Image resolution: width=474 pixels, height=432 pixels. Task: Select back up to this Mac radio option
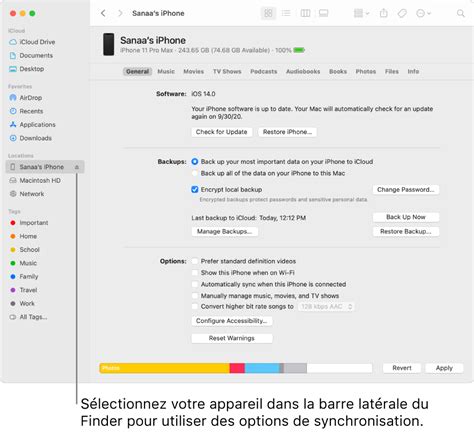pyautogui.click(x=195, y=173)
